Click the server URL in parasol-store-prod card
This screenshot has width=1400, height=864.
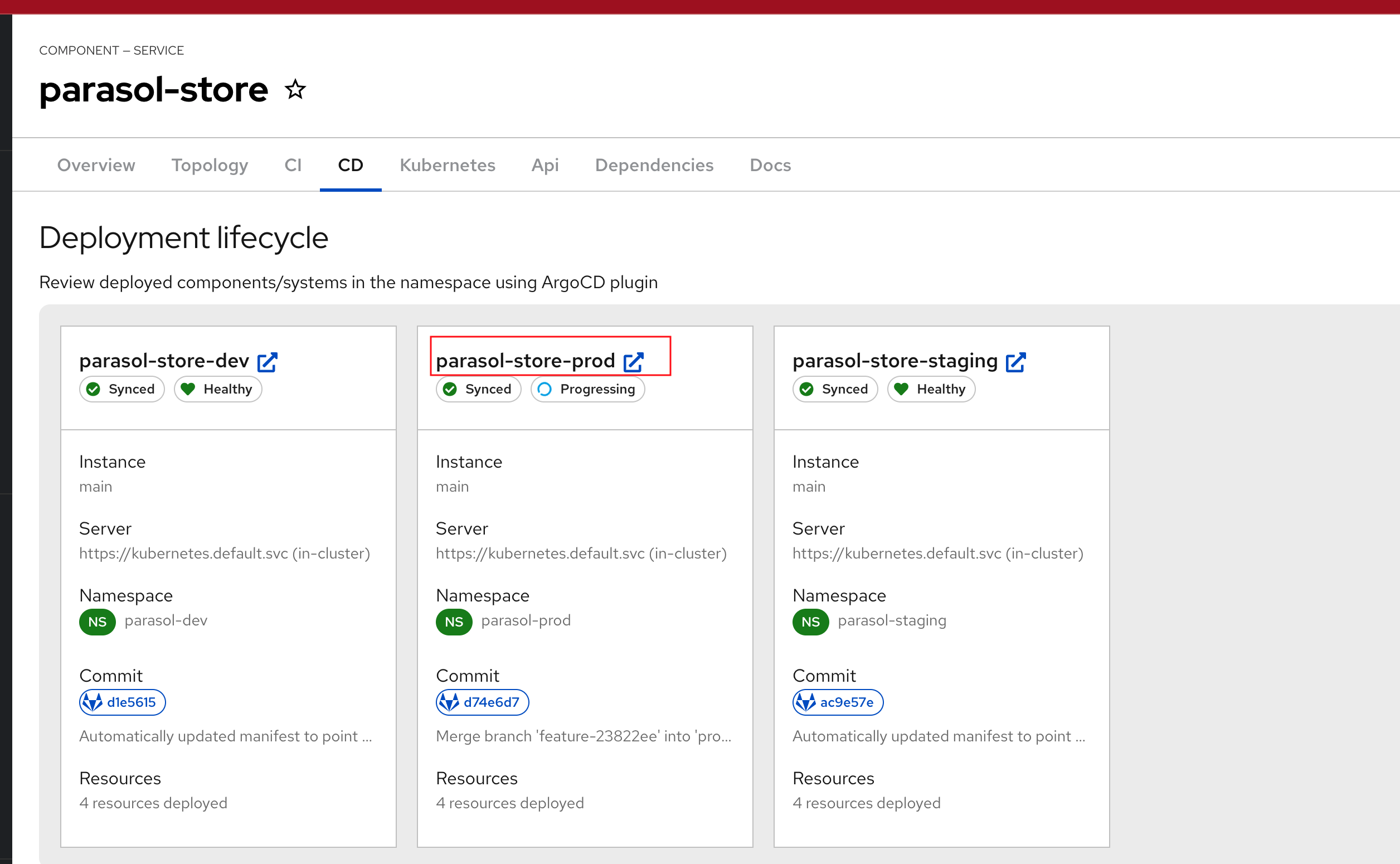point(581,554)
